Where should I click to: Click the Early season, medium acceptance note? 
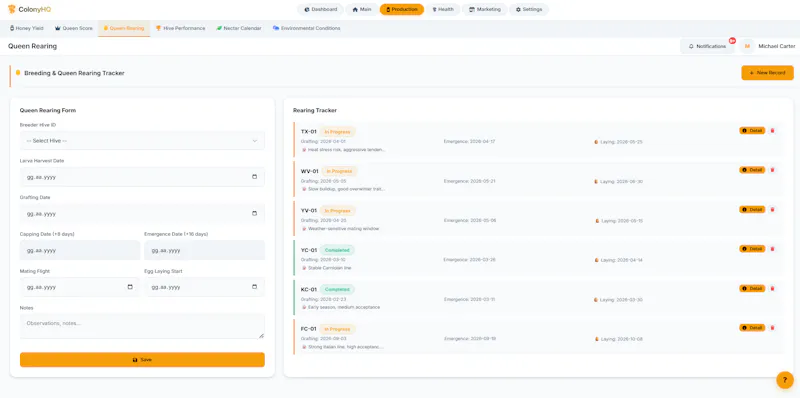(x=344, y=307)
